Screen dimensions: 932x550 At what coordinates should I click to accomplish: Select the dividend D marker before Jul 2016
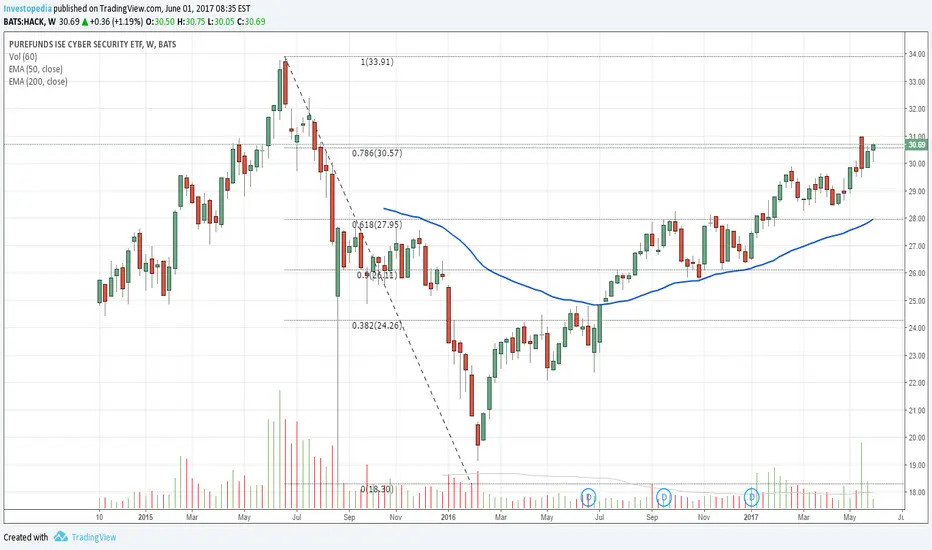588,496
